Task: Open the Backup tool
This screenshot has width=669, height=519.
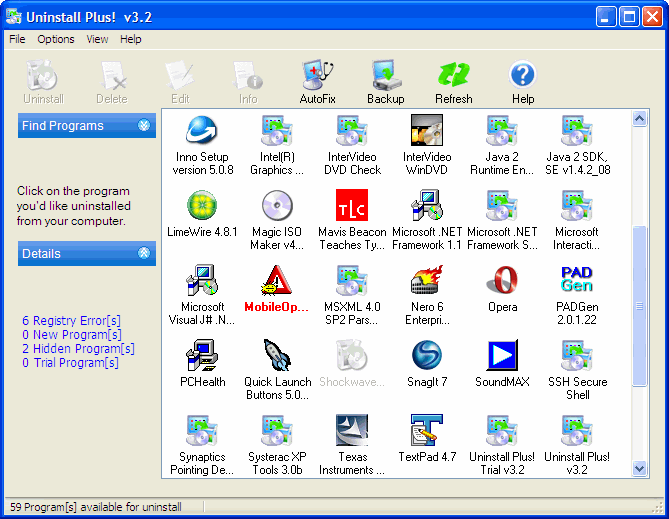Action: coord(386,82)
